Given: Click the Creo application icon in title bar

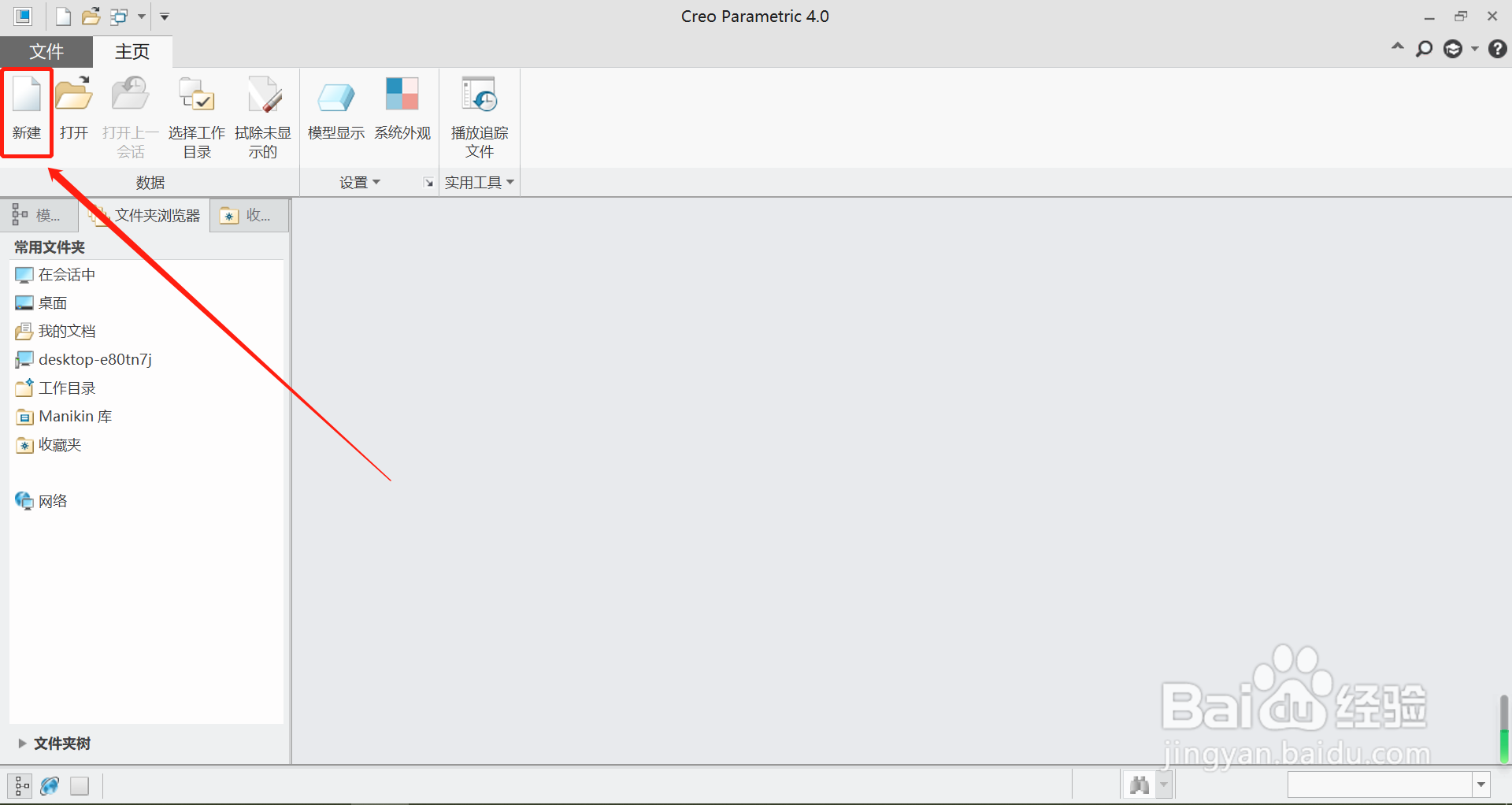Looking at the screenshot, I should [23, 16].
